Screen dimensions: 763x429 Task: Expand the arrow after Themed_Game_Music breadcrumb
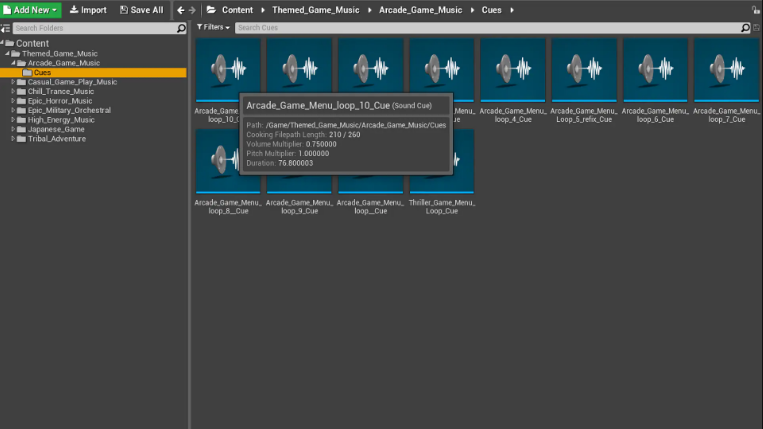point(369,10)
